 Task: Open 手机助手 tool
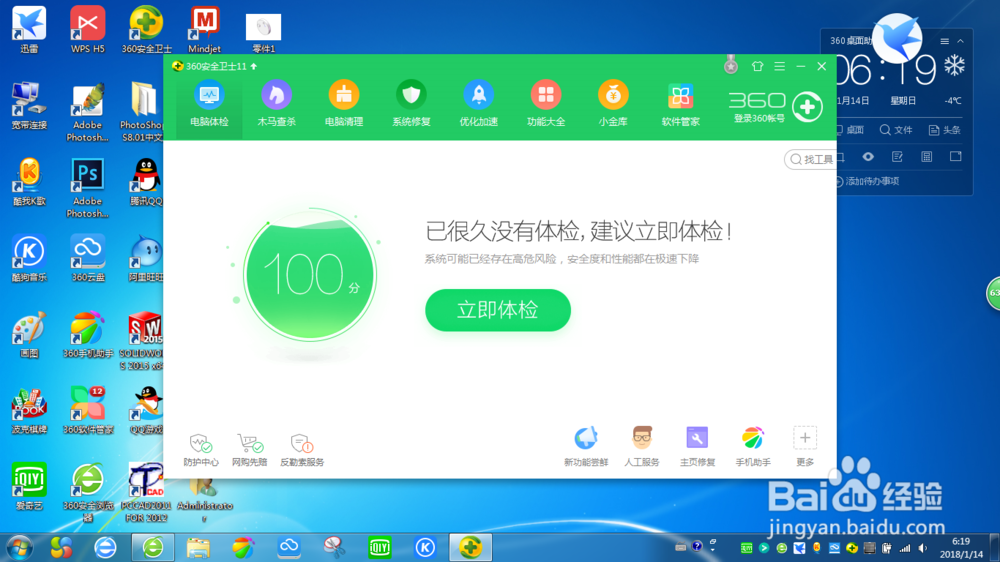[753, 446]
